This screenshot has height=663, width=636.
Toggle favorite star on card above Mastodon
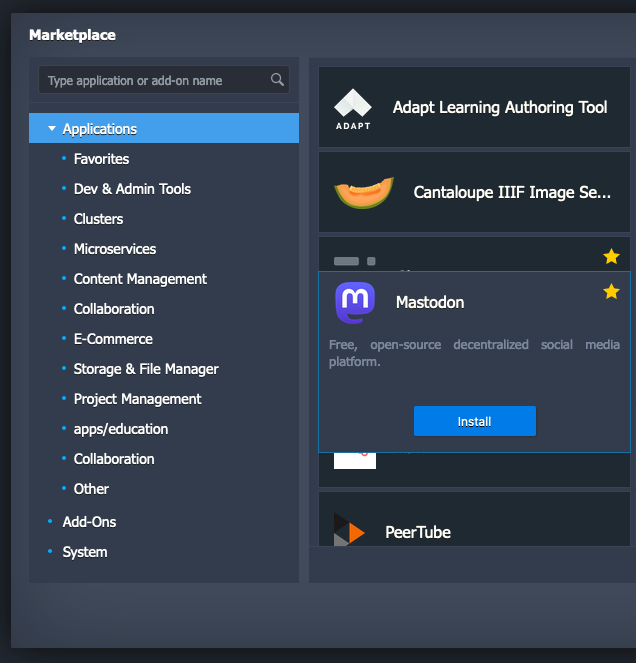[611, 257]
